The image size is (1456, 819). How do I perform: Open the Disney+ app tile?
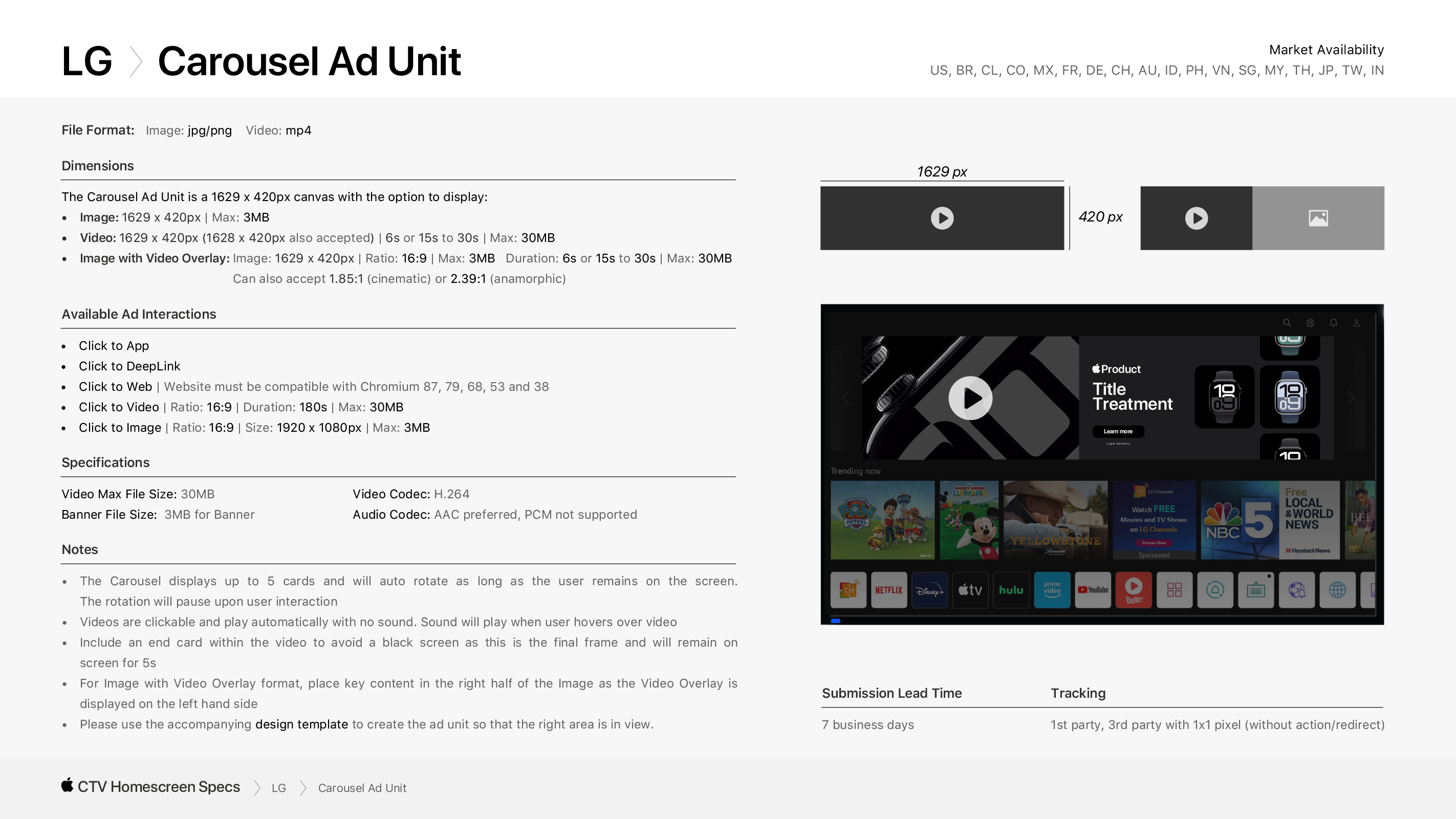tap(929, 590)
